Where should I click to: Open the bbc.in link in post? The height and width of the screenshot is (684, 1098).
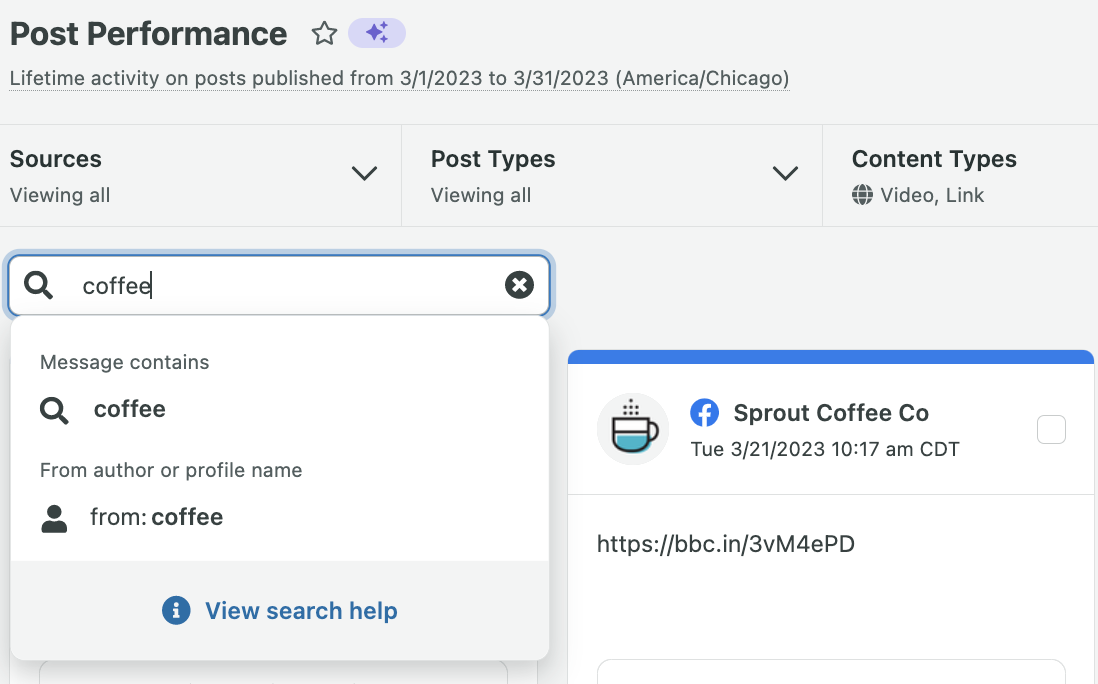tap(725, 544)
